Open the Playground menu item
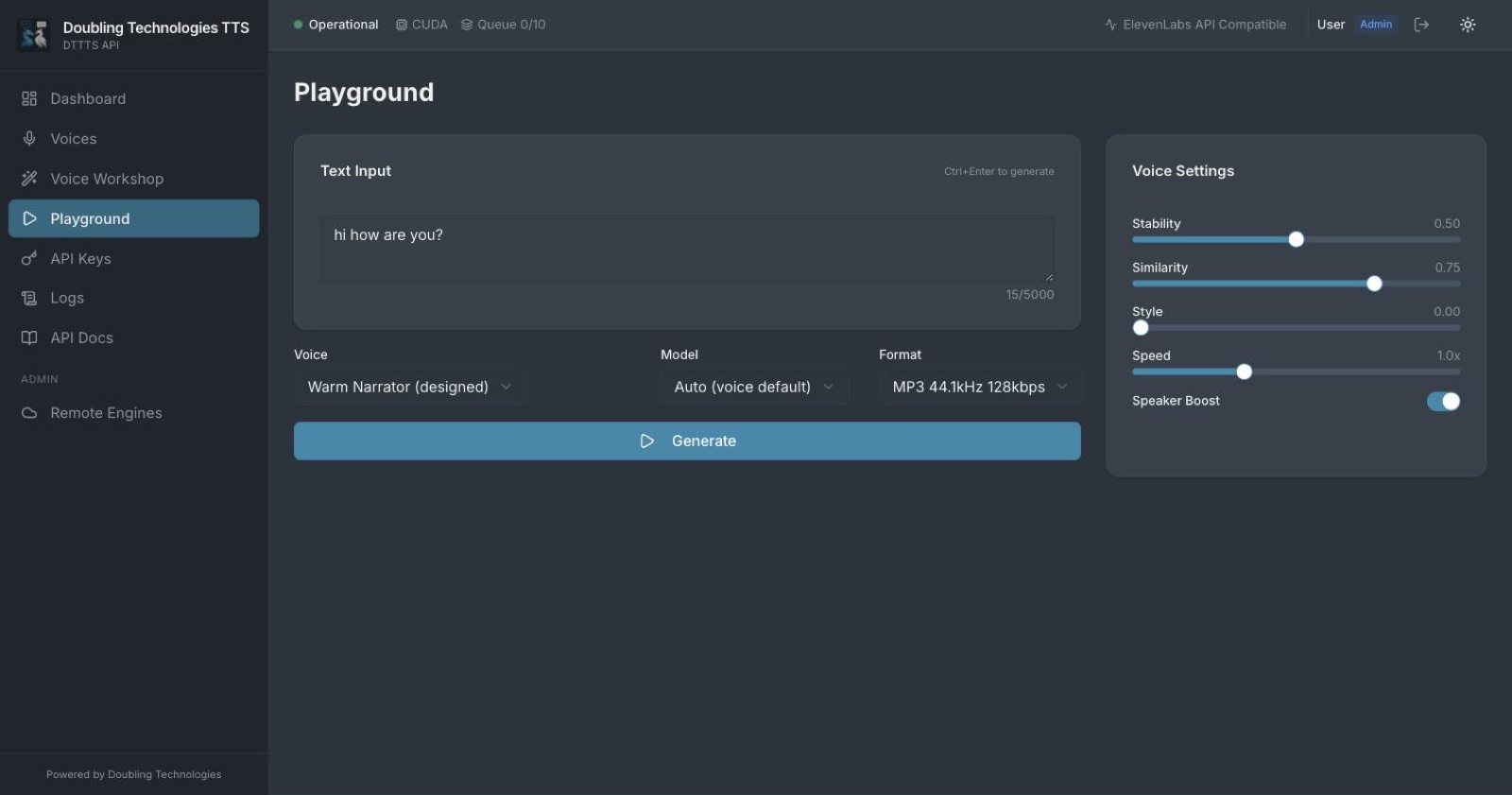Viewport: 1512px width, 795px height. pos(133,218)
